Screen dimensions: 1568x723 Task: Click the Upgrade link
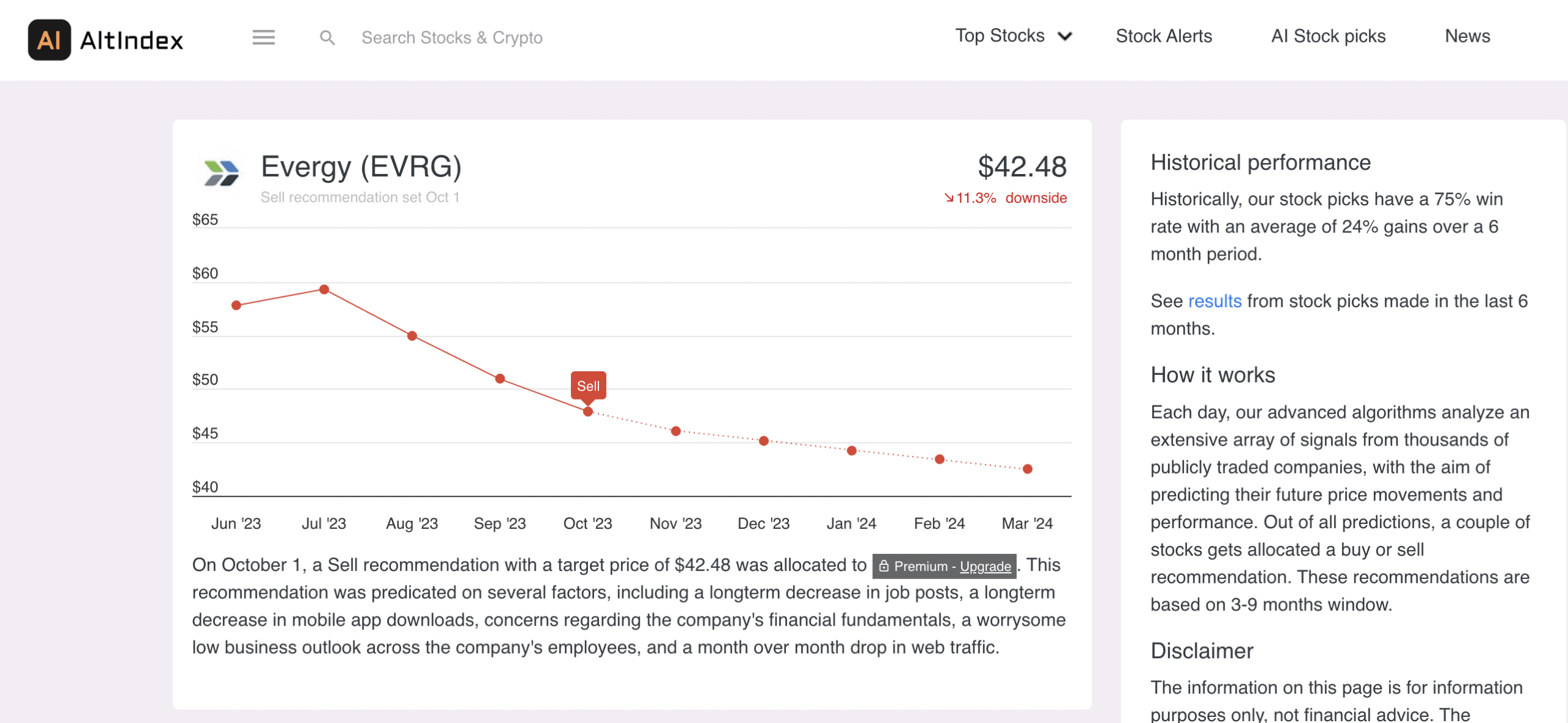(985, 566)
